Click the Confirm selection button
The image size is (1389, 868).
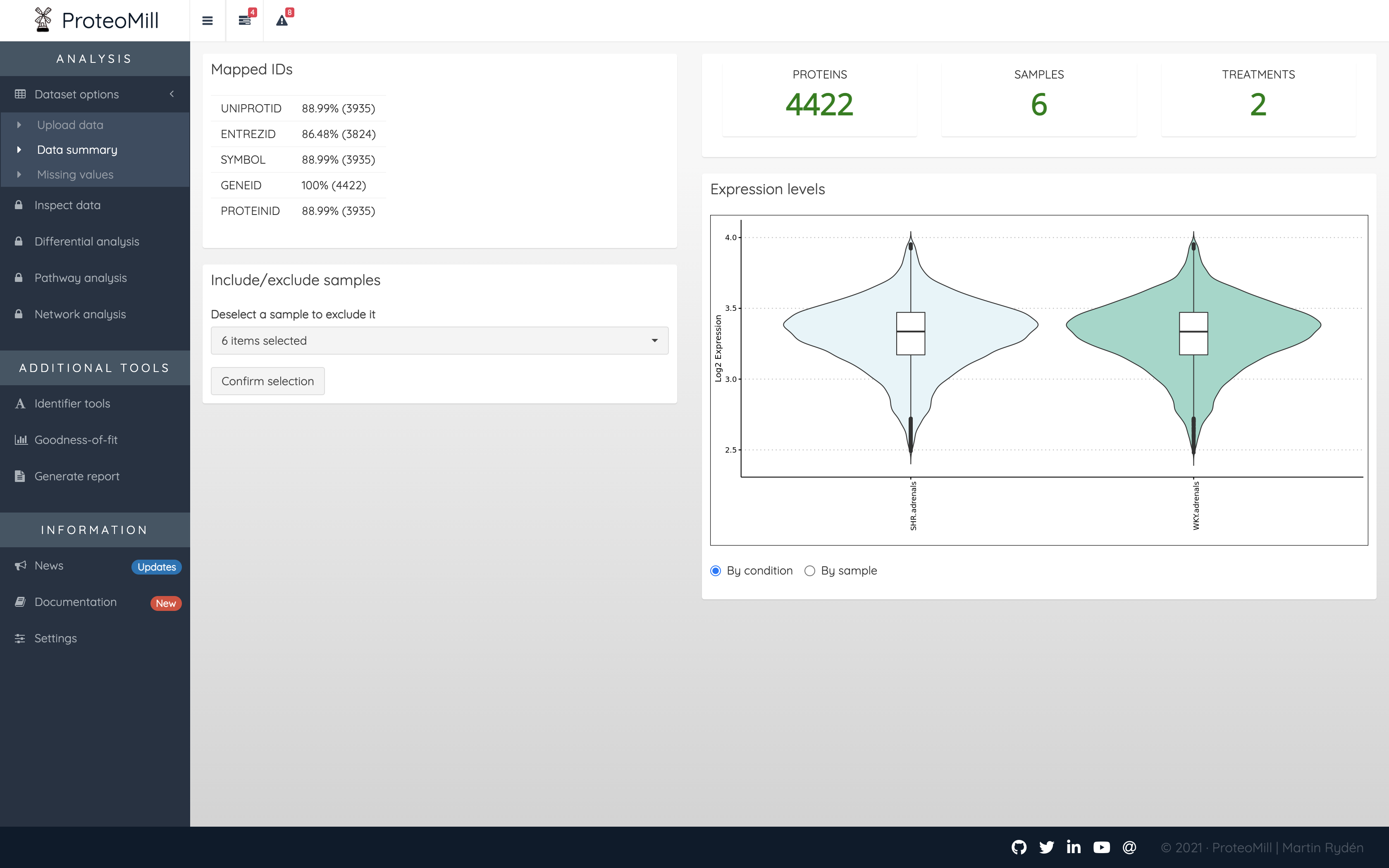(267, 381)
